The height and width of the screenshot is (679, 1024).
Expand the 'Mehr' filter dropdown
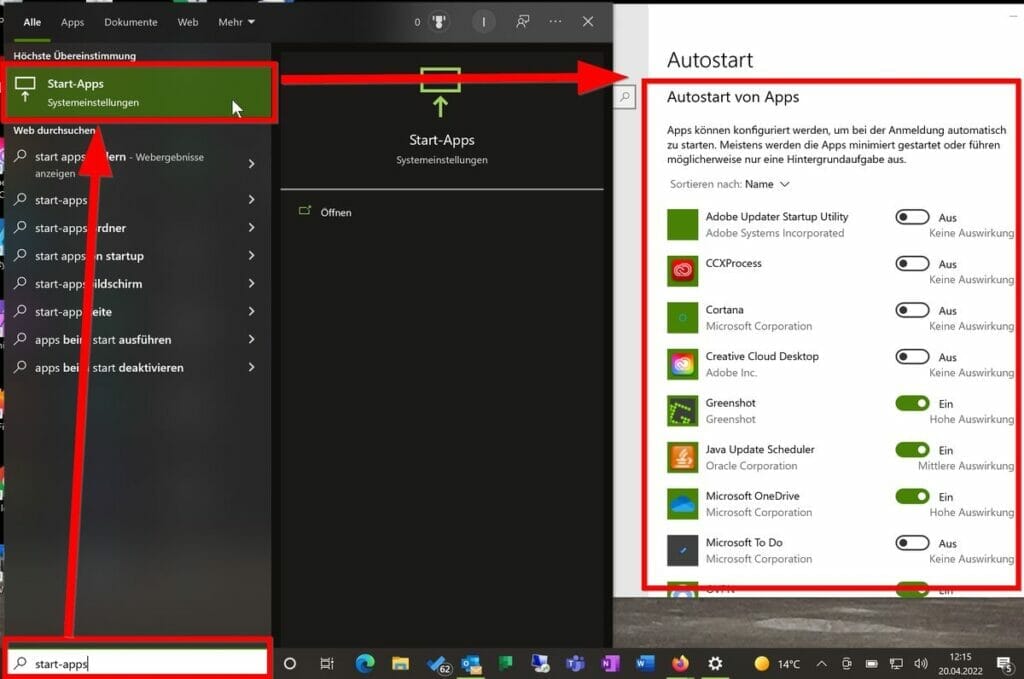click(237, 22)
